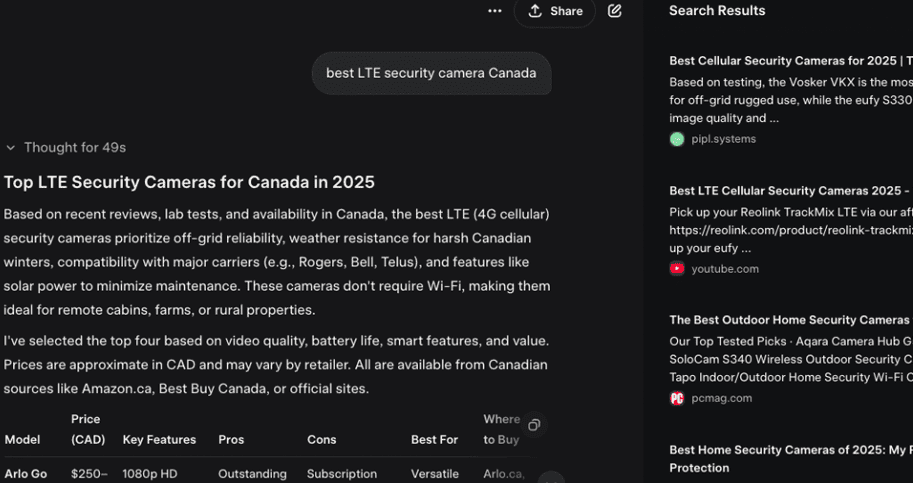Visit the youtube.com source link
Viewport: 913px width, 483px height.
point(725,268)
